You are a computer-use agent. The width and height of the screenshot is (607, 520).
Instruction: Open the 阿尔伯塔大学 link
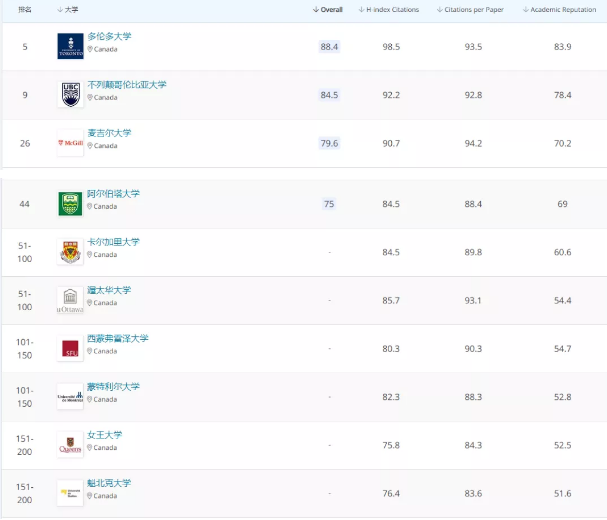click(x=113, y=194)
